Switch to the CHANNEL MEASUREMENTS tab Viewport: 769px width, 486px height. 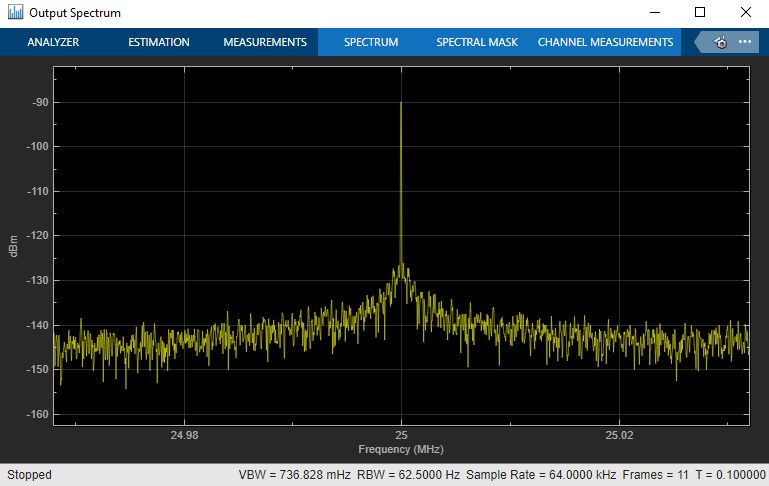(x=606, y=42)
